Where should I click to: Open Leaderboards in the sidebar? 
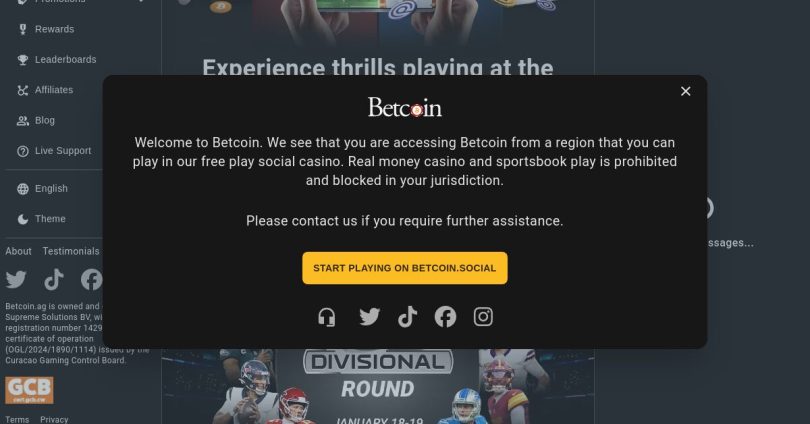(54, 60)
